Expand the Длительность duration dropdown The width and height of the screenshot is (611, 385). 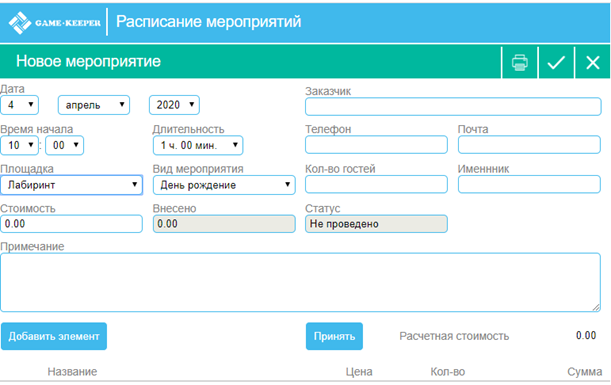(x=198, y=145)
